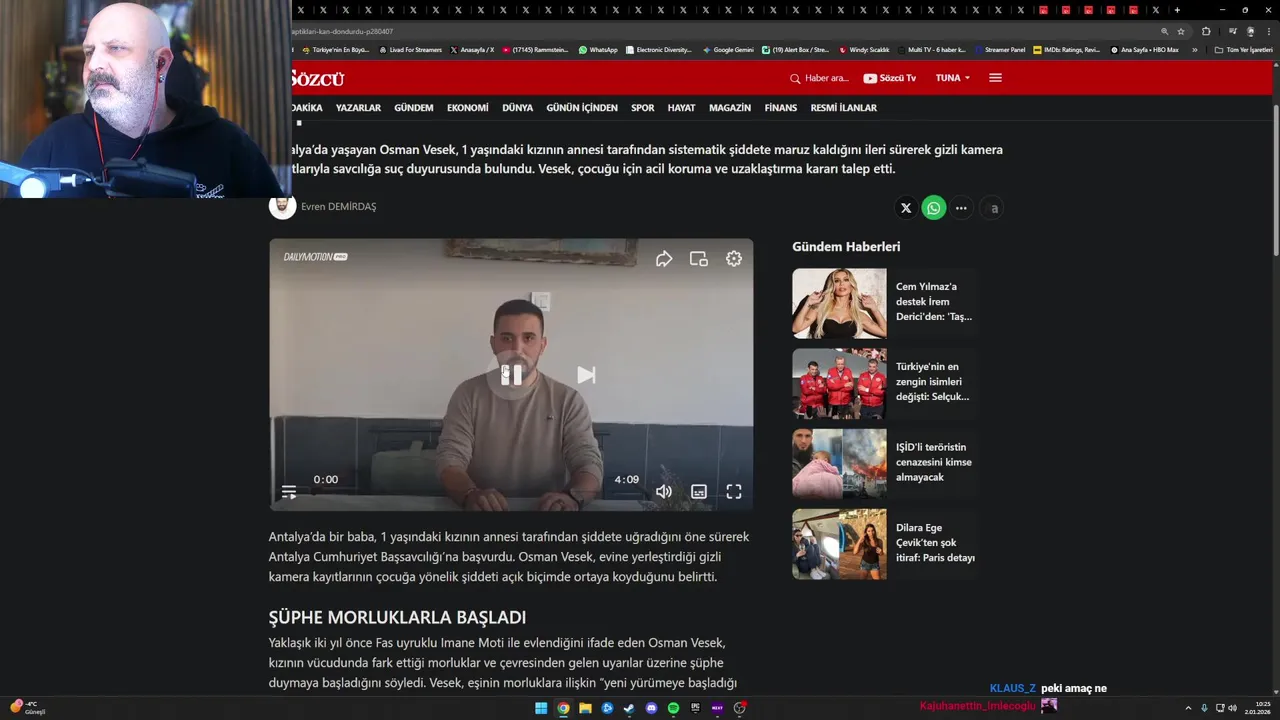Mute the video volume speaker

pyautogui.click(x=664, y=492)
